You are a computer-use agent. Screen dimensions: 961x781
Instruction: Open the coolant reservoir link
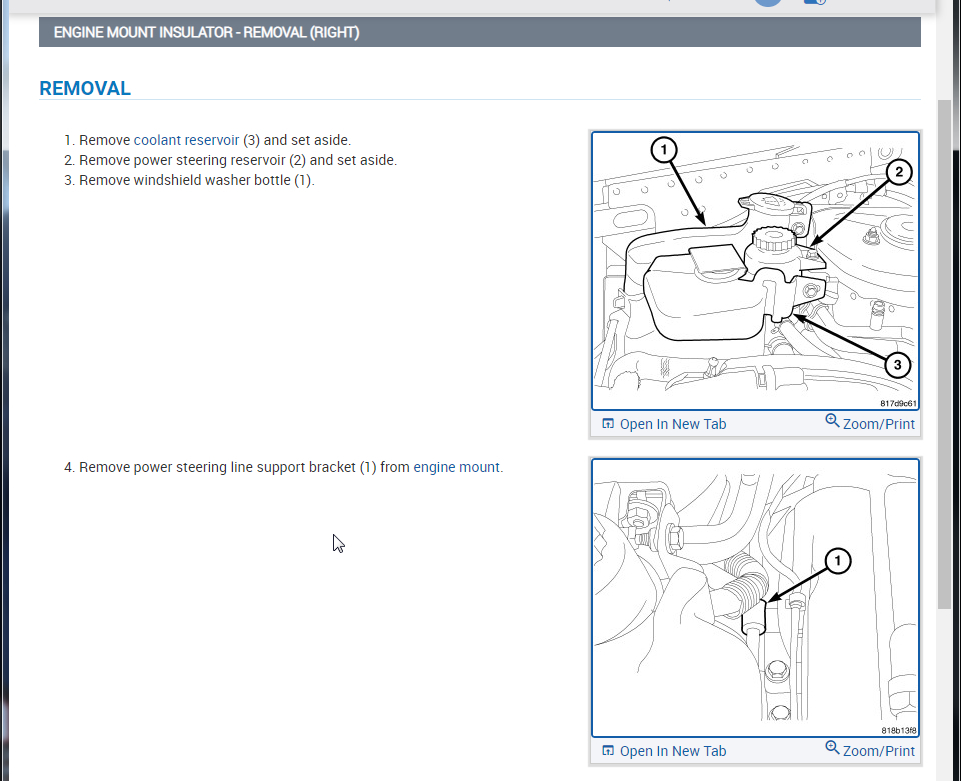pyautogui.click(x=186, y=140)
